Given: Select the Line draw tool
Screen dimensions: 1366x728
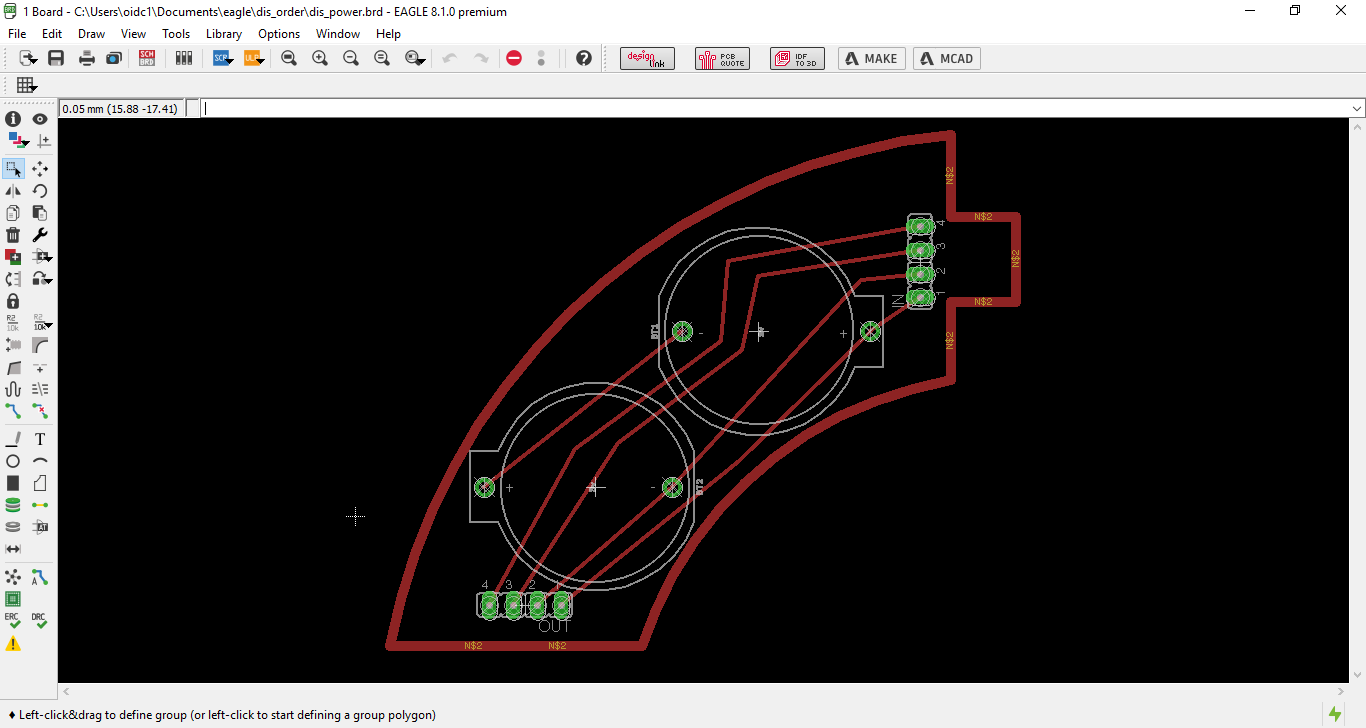Looking at the screenshot, I should (x=13, y=439).
